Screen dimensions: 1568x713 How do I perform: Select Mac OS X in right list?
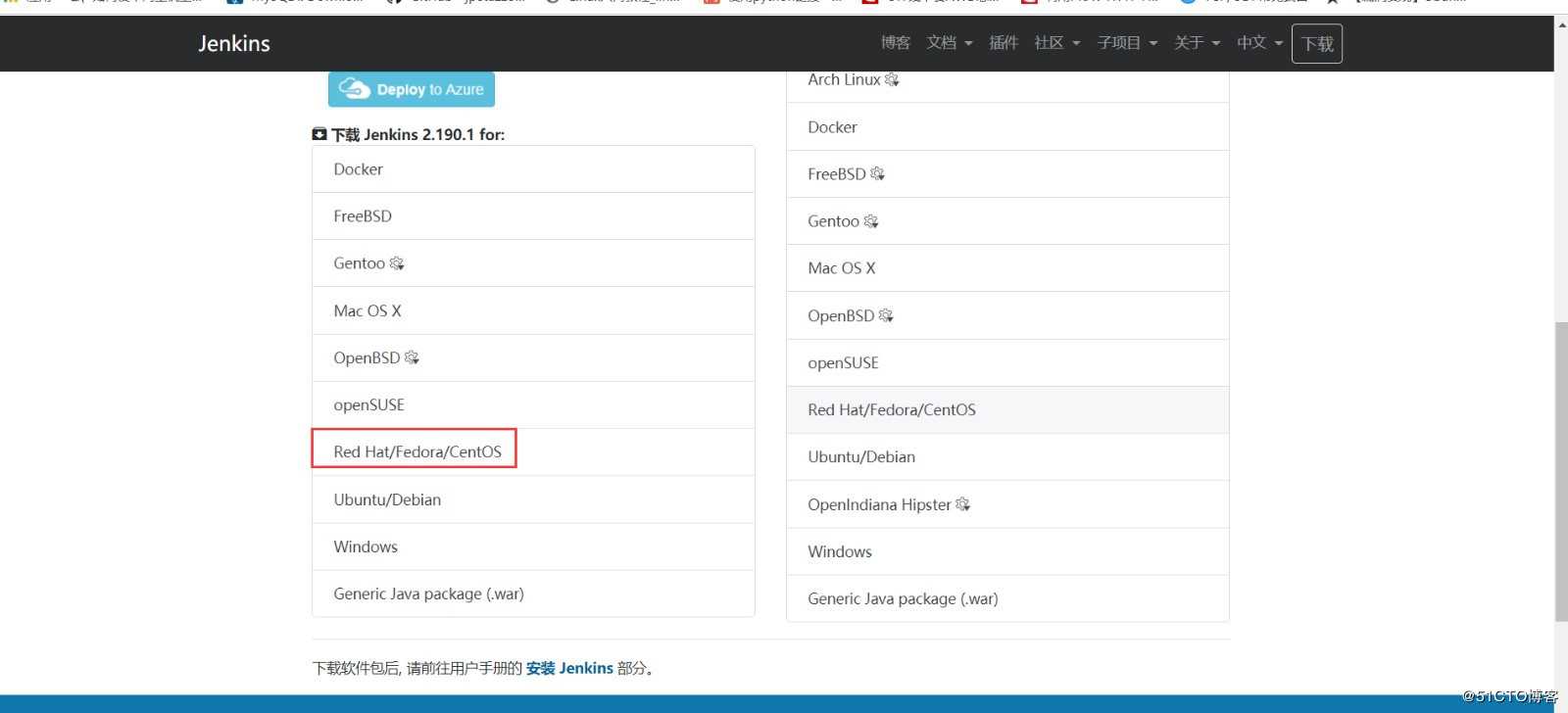1007,268
